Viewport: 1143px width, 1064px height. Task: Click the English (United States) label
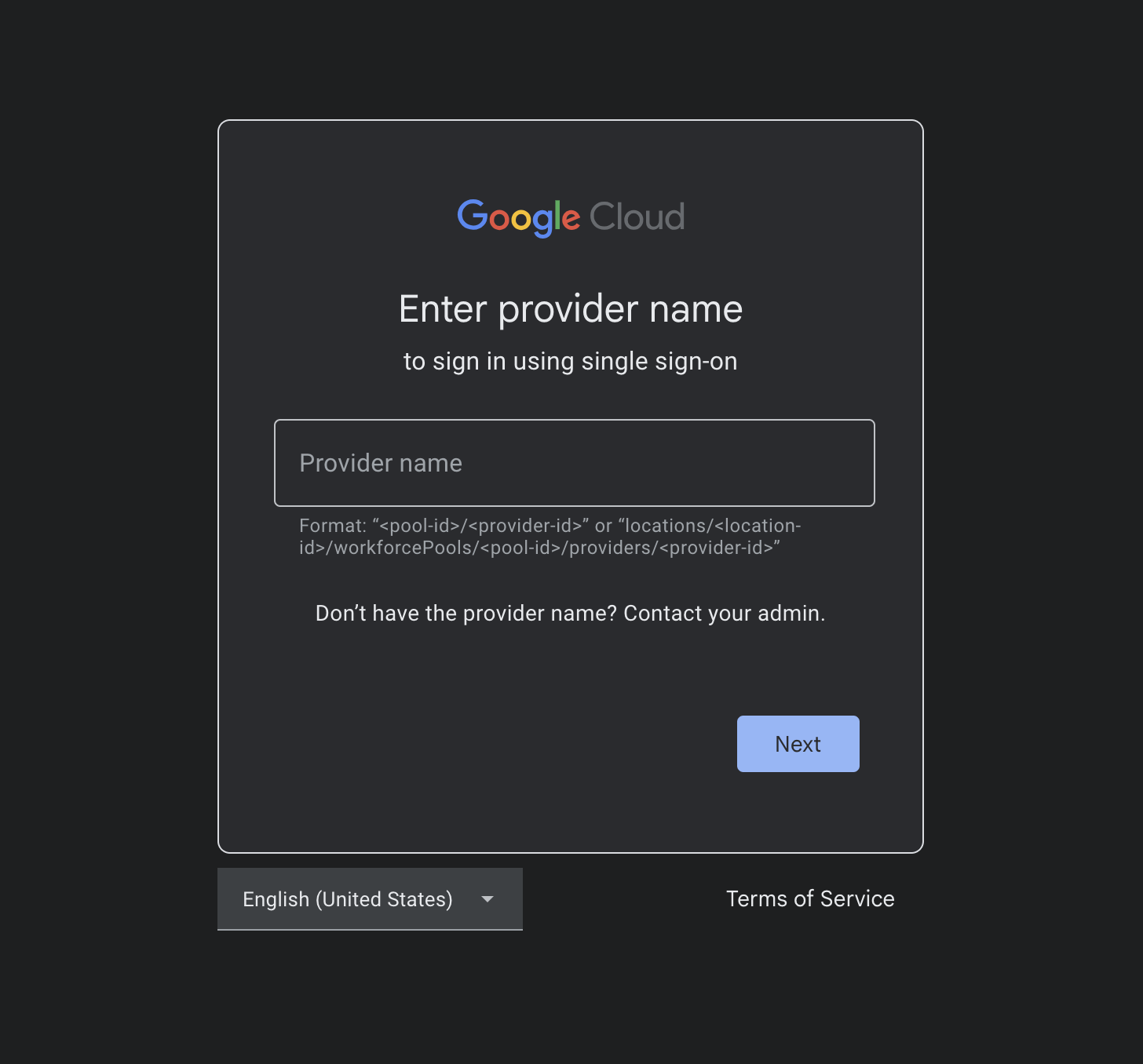[x=347, y=899]
